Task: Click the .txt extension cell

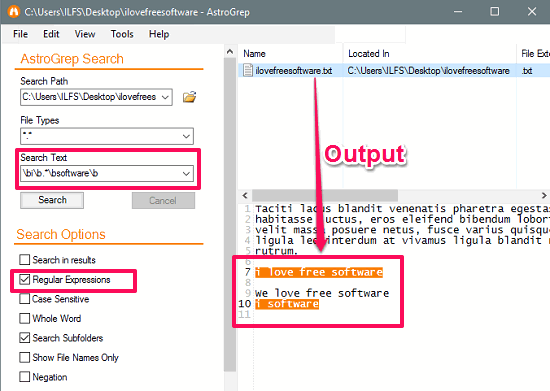Action: [x=527, y=70]
